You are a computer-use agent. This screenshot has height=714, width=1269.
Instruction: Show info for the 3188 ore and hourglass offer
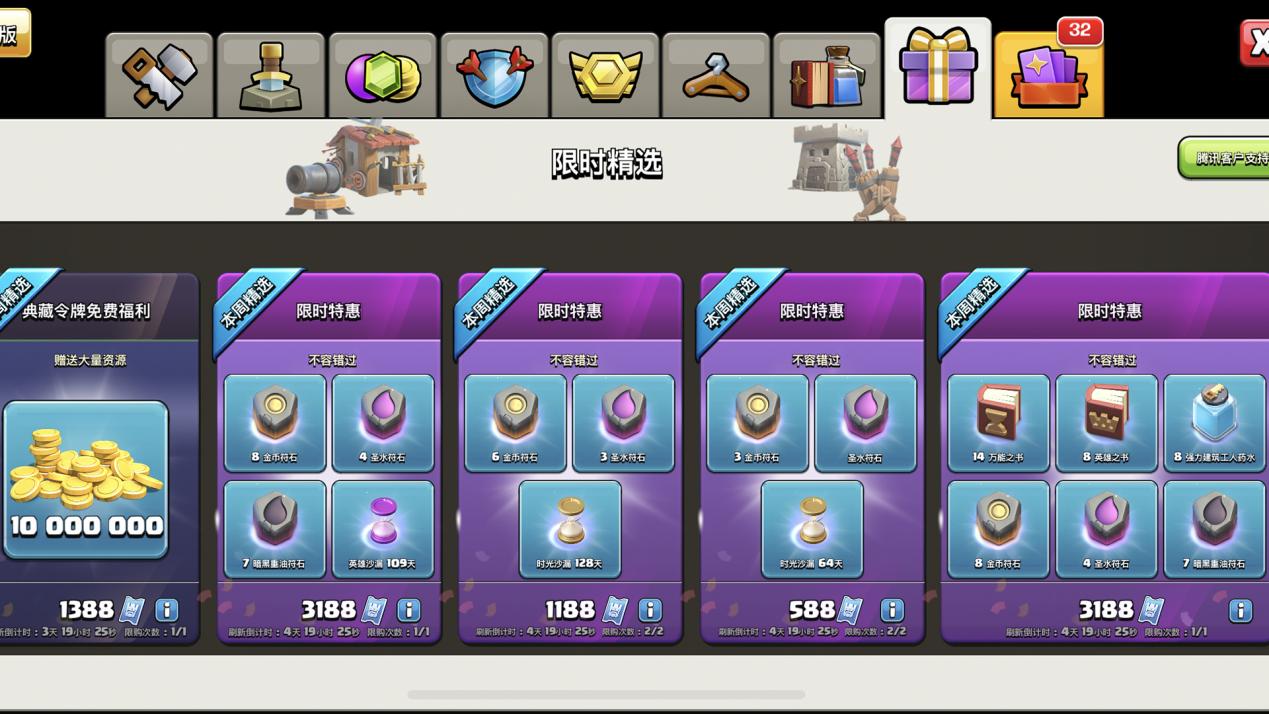[409, 609]
